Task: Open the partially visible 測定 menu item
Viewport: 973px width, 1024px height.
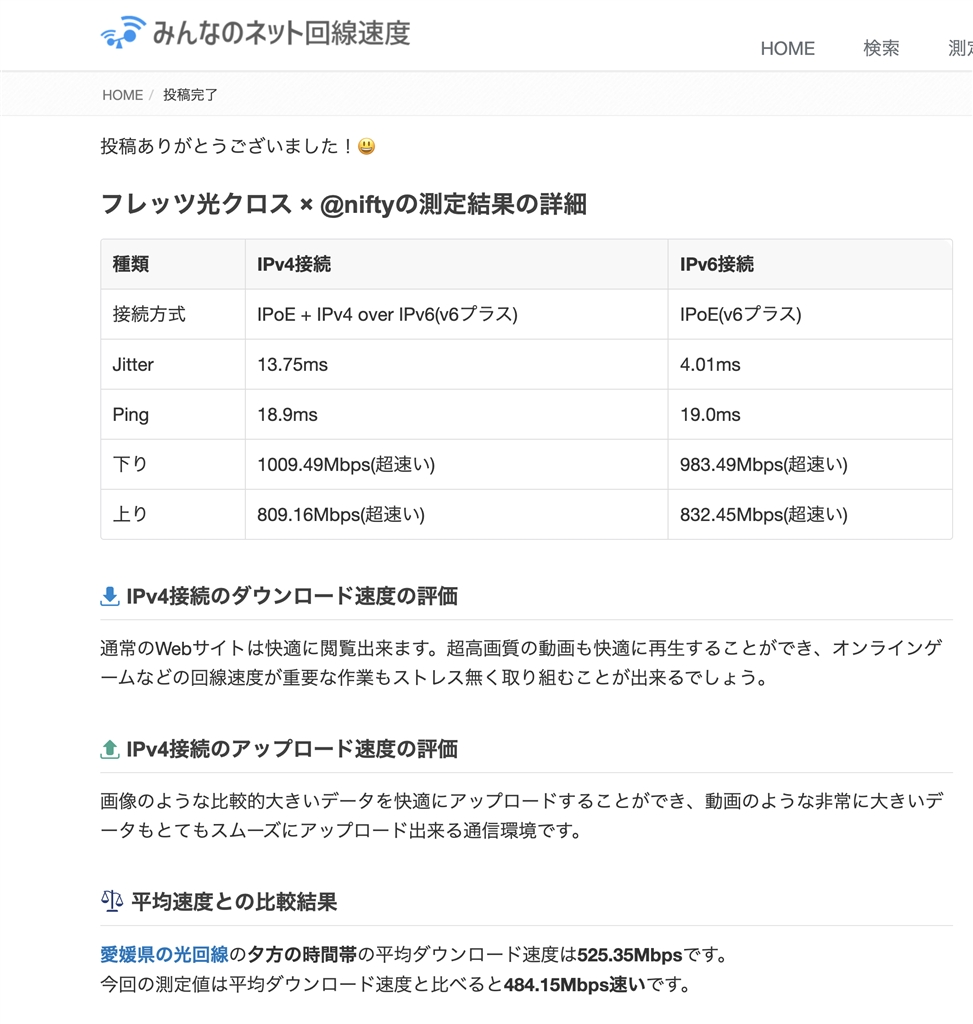Action: tap(961, 48)
